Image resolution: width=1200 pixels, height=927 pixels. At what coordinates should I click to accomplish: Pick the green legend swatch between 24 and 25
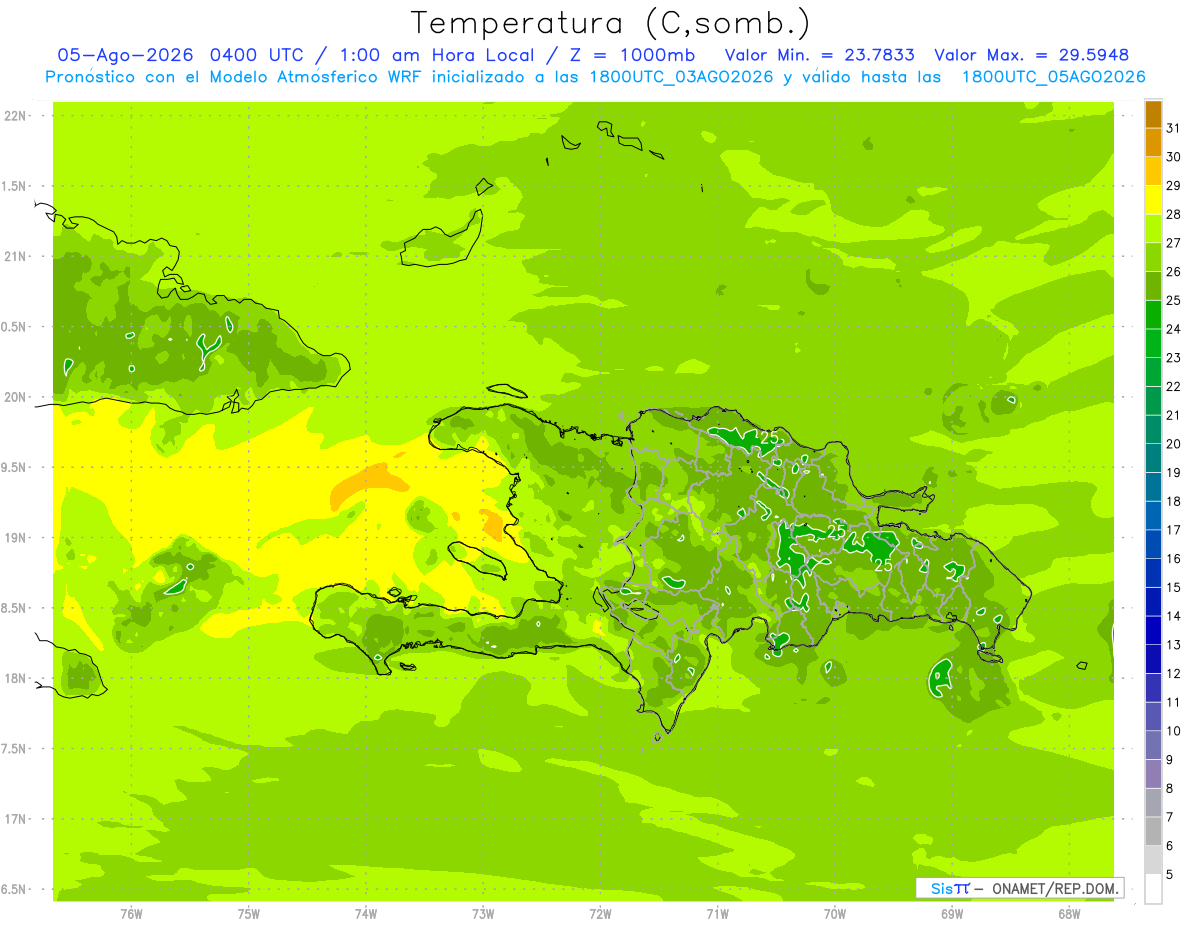pos(1153,315)
